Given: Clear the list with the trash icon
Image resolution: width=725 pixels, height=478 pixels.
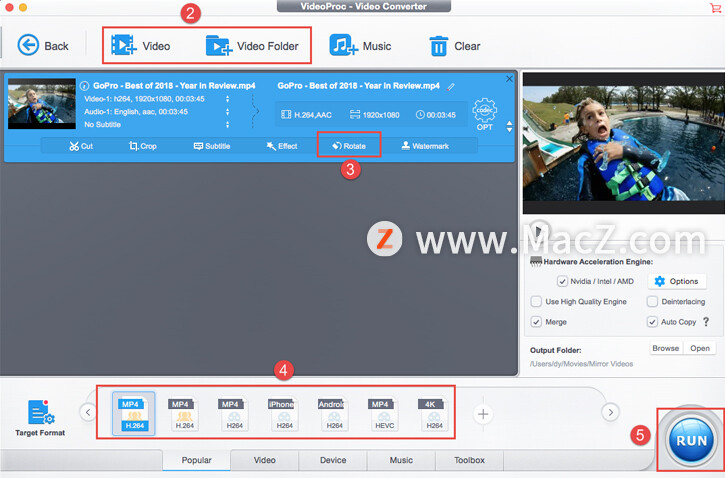Looking at the screenshot, I should [x=455, y=46].
